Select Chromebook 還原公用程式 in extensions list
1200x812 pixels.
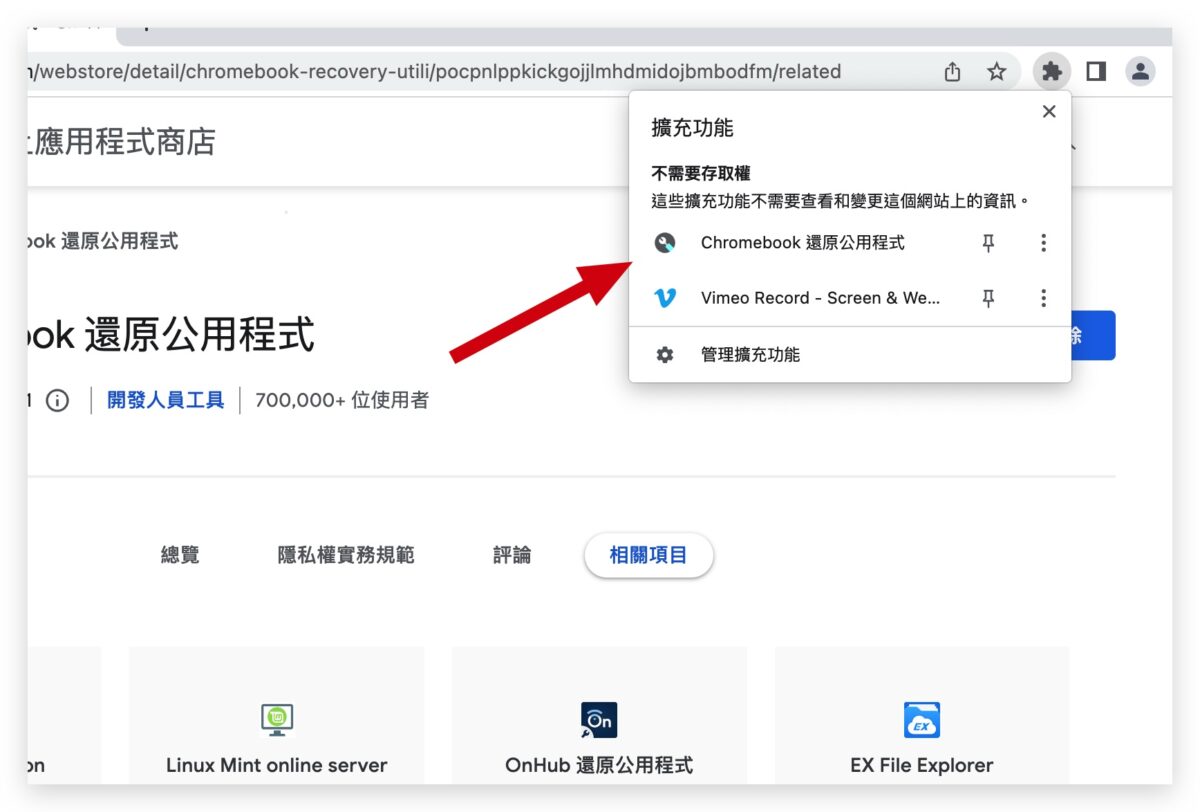coord(803,243)
